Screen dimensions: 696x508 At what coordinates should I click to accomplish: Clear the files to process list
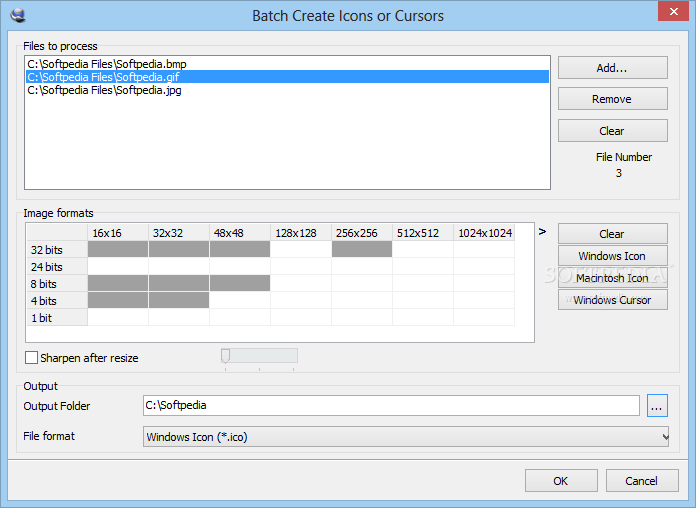point(613,131)
